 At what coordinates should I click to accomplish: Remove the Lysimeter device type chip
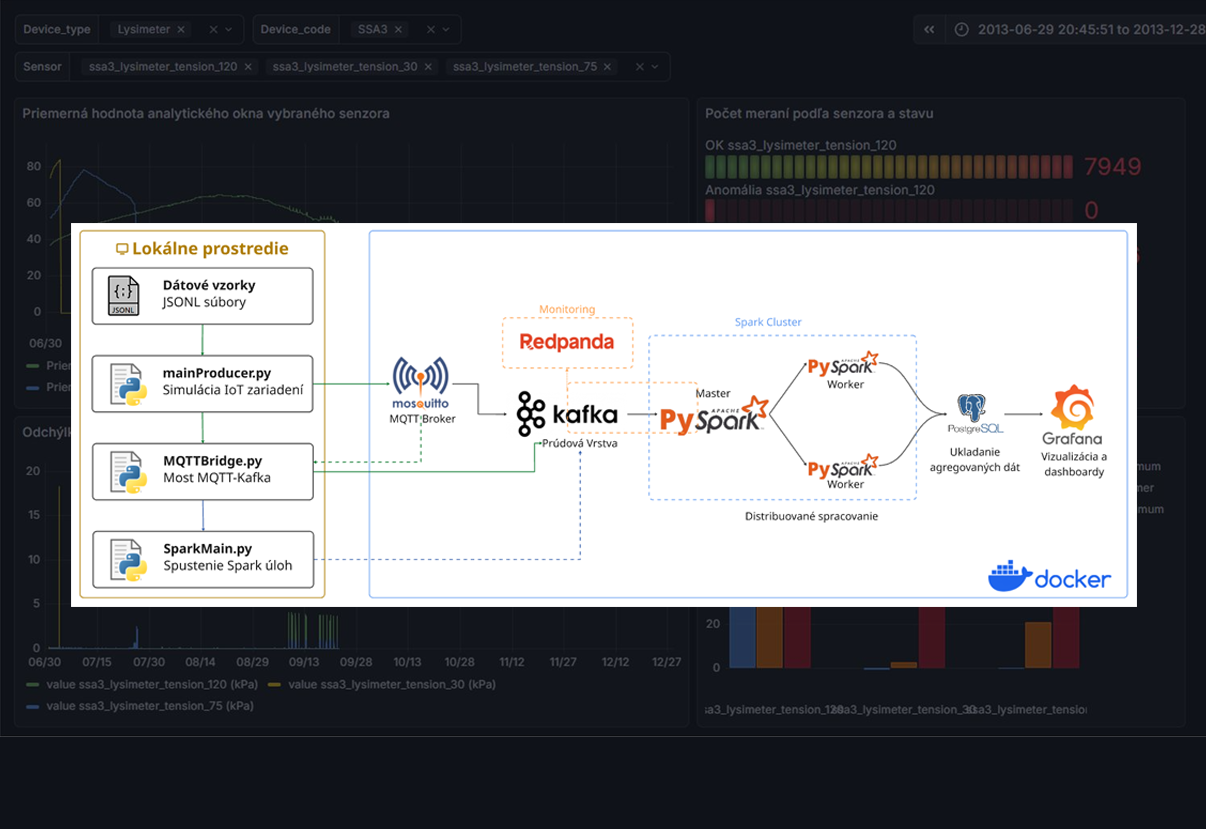[181, 30]
